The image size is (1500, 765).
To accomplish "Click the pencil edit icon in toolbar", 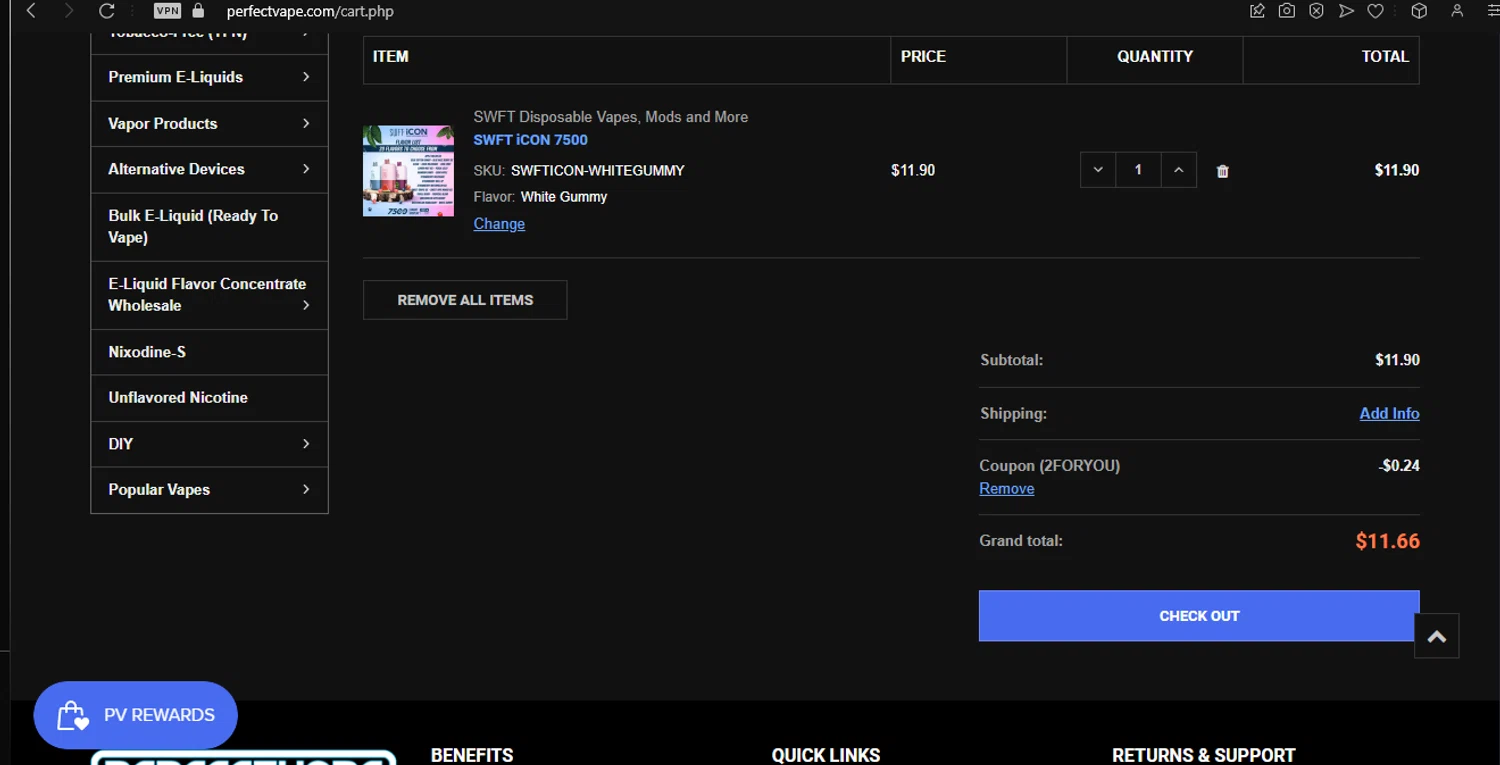I will pos(1258,11).
